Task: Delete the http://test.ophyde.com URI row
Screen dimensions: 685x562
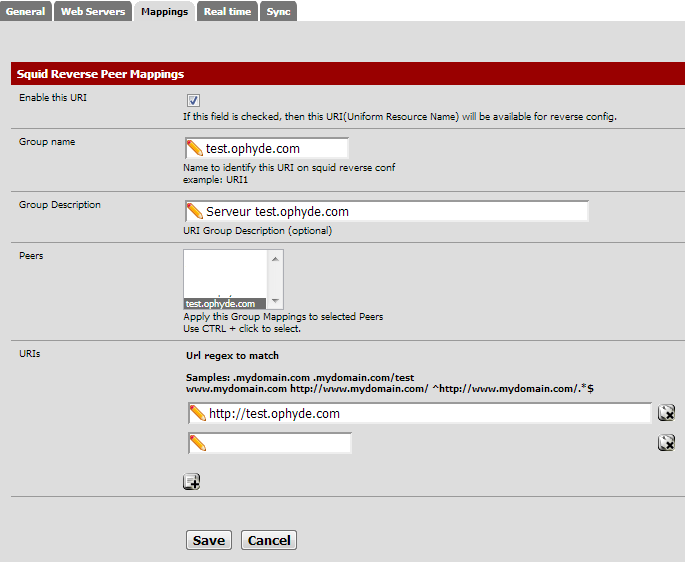Action: pos(666,413)
